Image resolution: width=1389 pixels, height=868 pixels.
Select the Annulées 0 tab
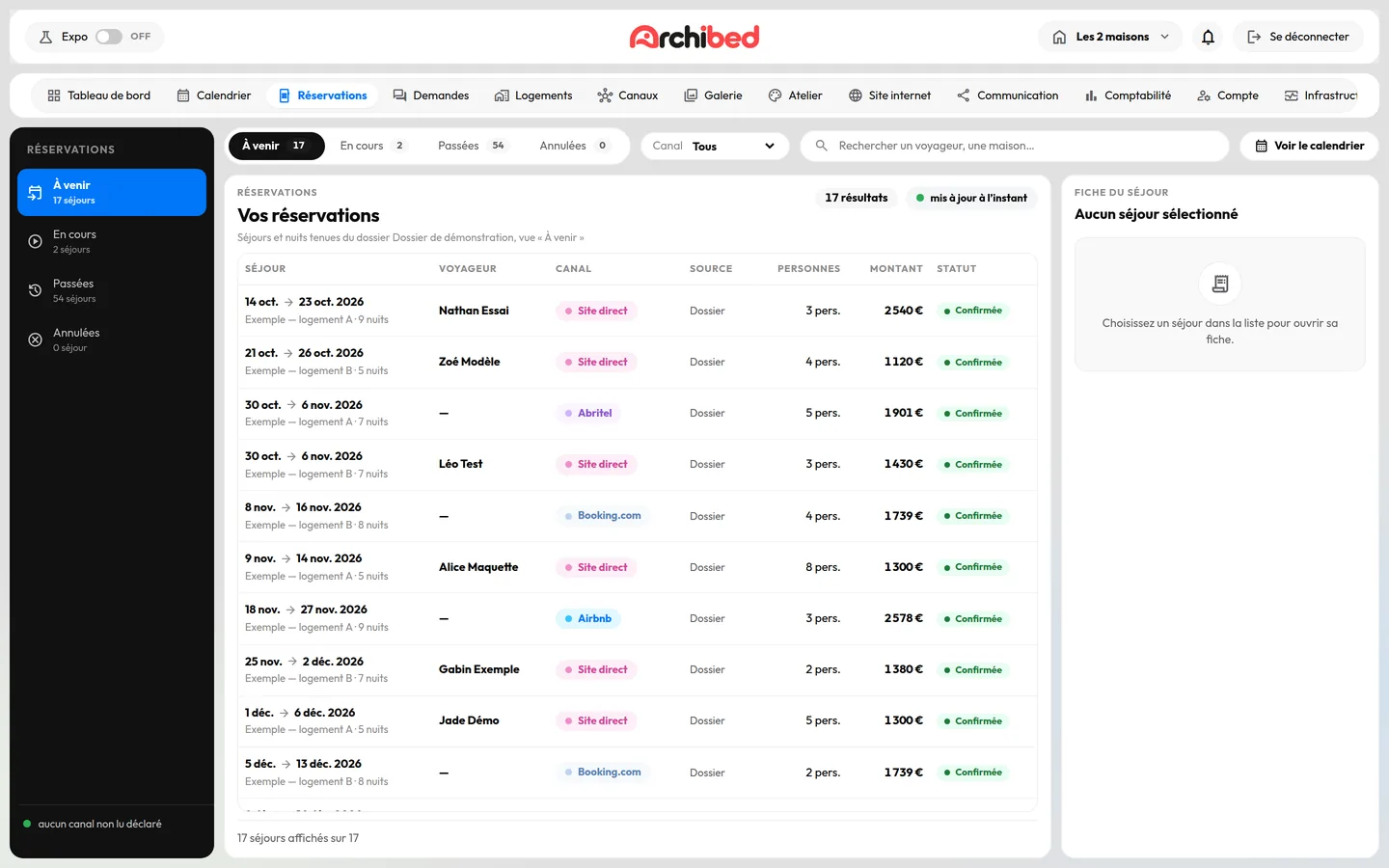point(574,146)
